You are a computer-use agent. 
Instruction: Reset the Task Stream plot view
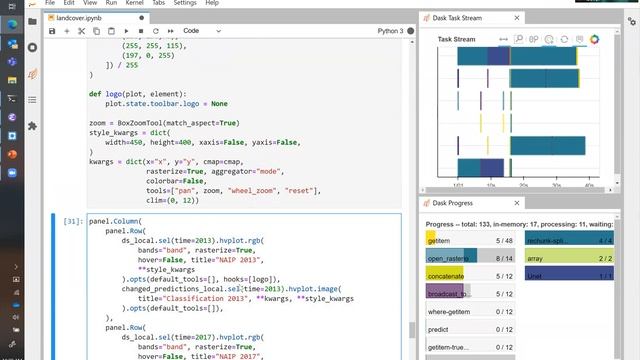tap(564, 39)
